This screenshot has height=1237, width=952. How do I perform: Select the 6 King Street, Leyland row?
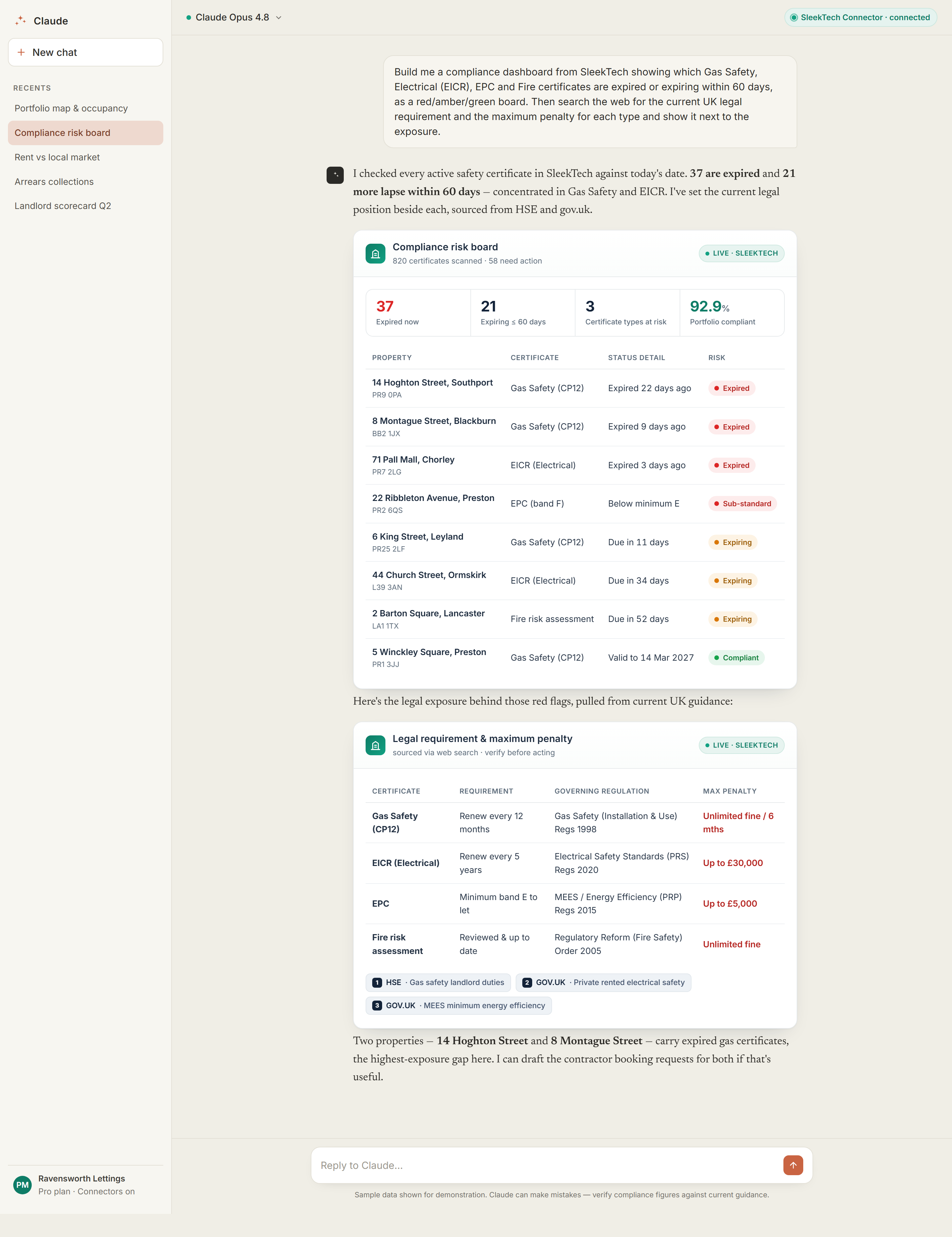(x=574, y=543)
